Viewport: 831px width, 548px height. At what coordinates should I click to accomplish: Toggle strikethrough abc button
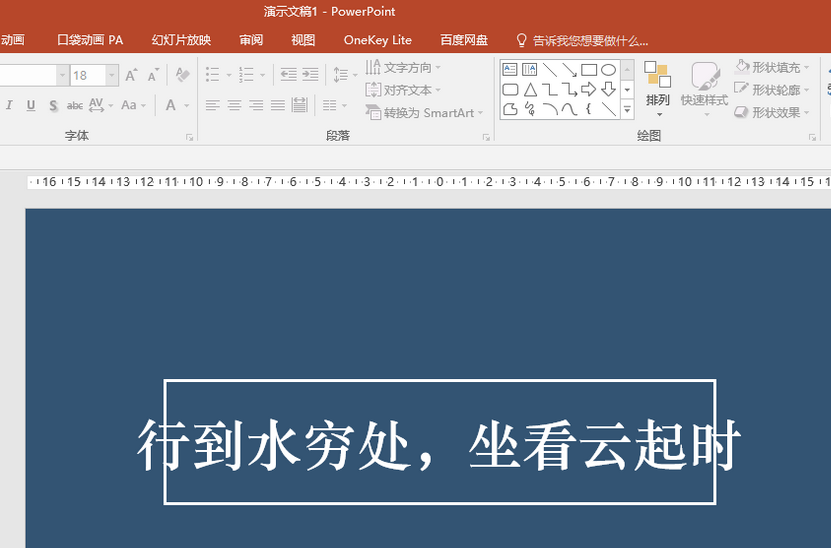(74, 105)
